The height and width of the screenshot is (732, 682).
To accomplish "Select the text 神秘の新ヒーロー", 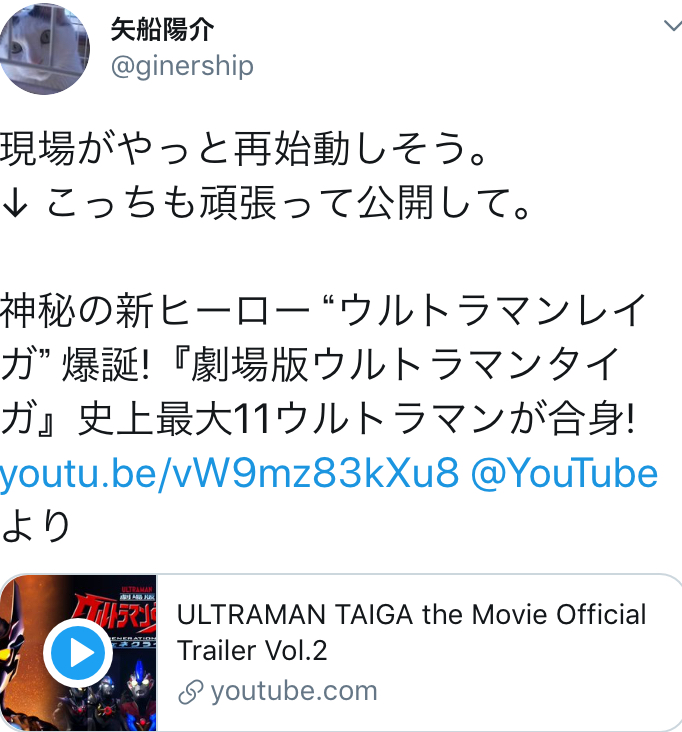I will (x=154, y=310).
